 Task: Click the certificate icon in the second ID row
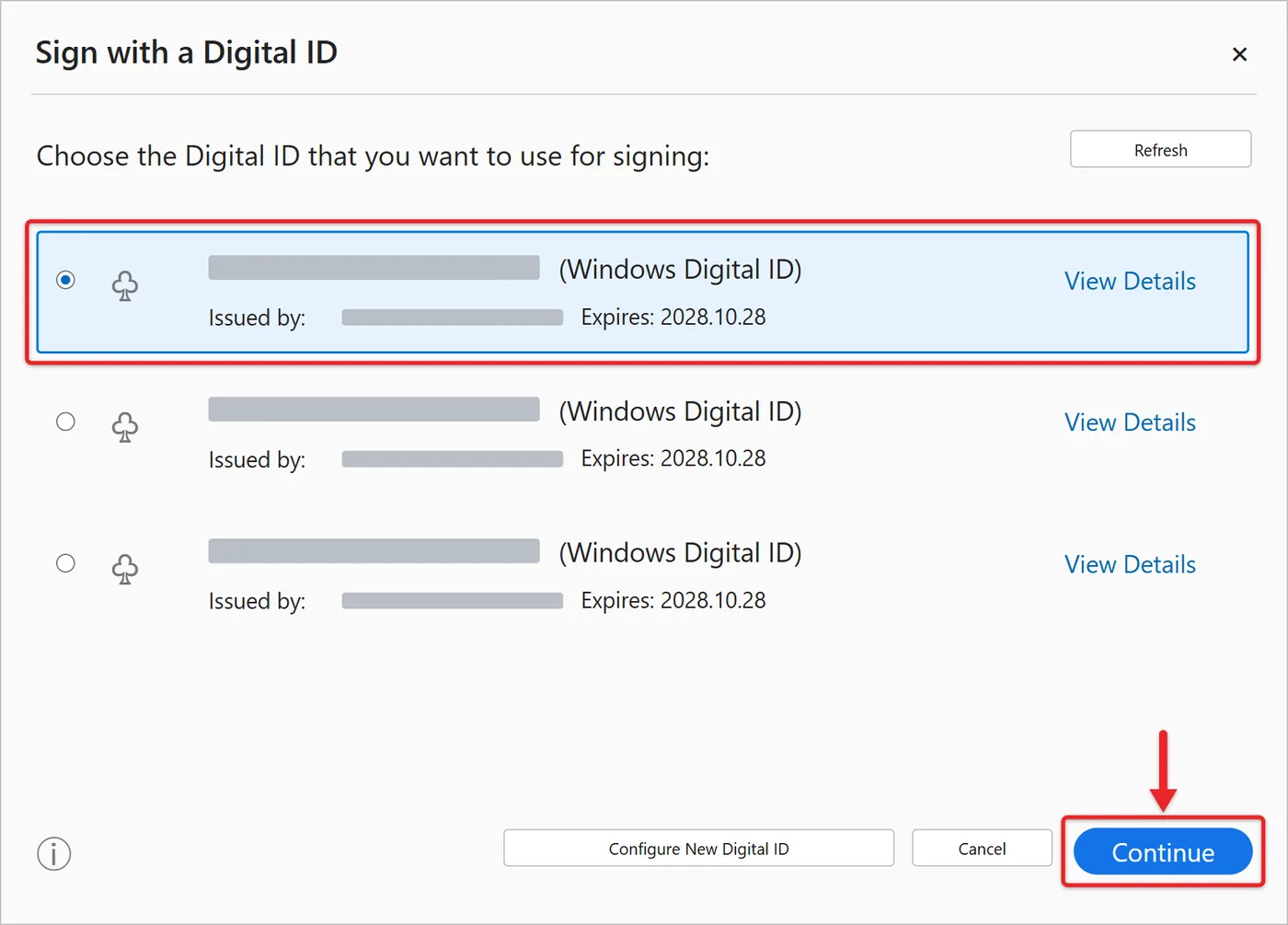pos(125,428)
